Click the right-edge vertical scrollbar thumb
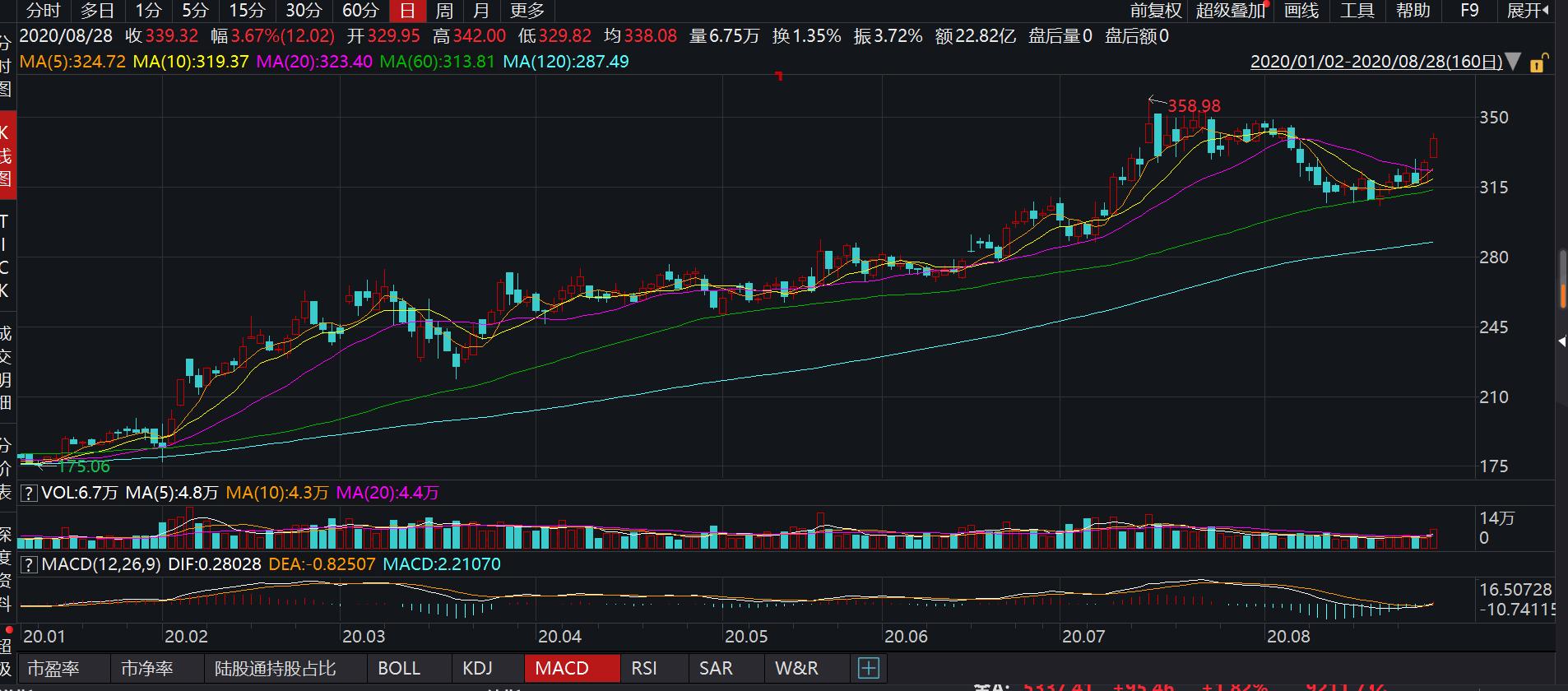 [1563, 280]
